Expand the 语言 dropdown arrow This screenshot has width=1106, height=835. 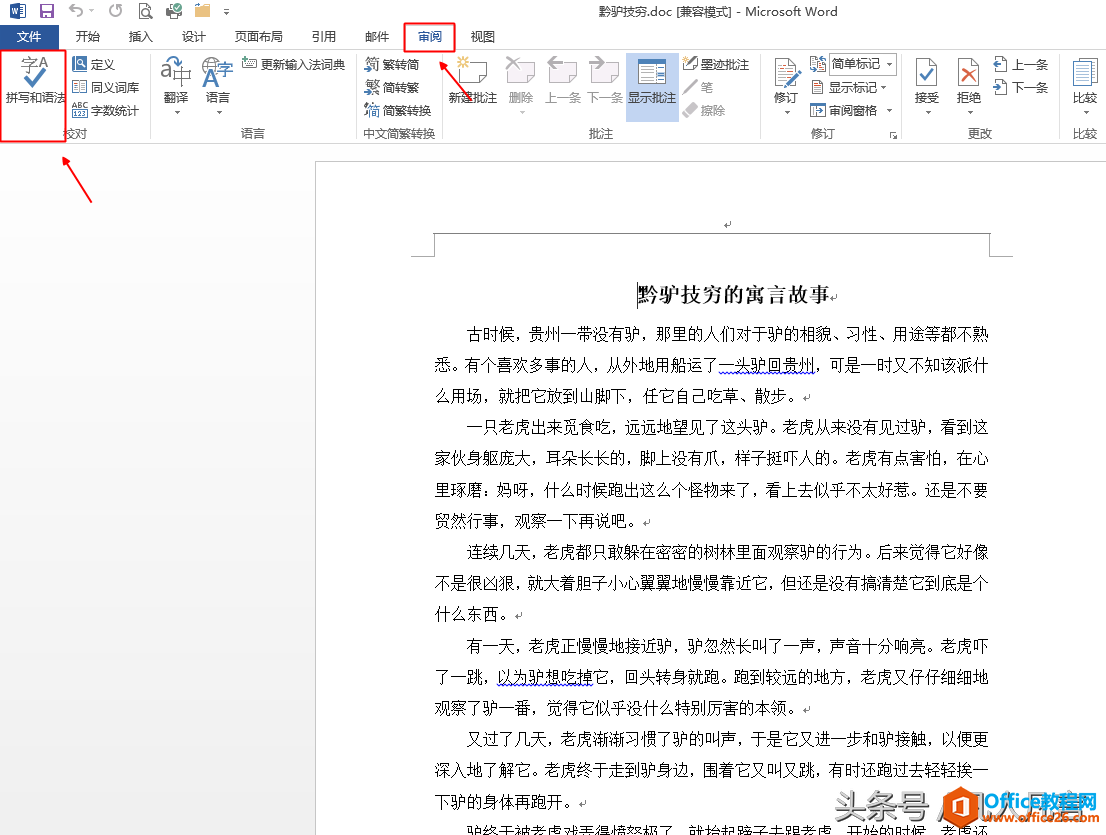(x=219, y=113)
